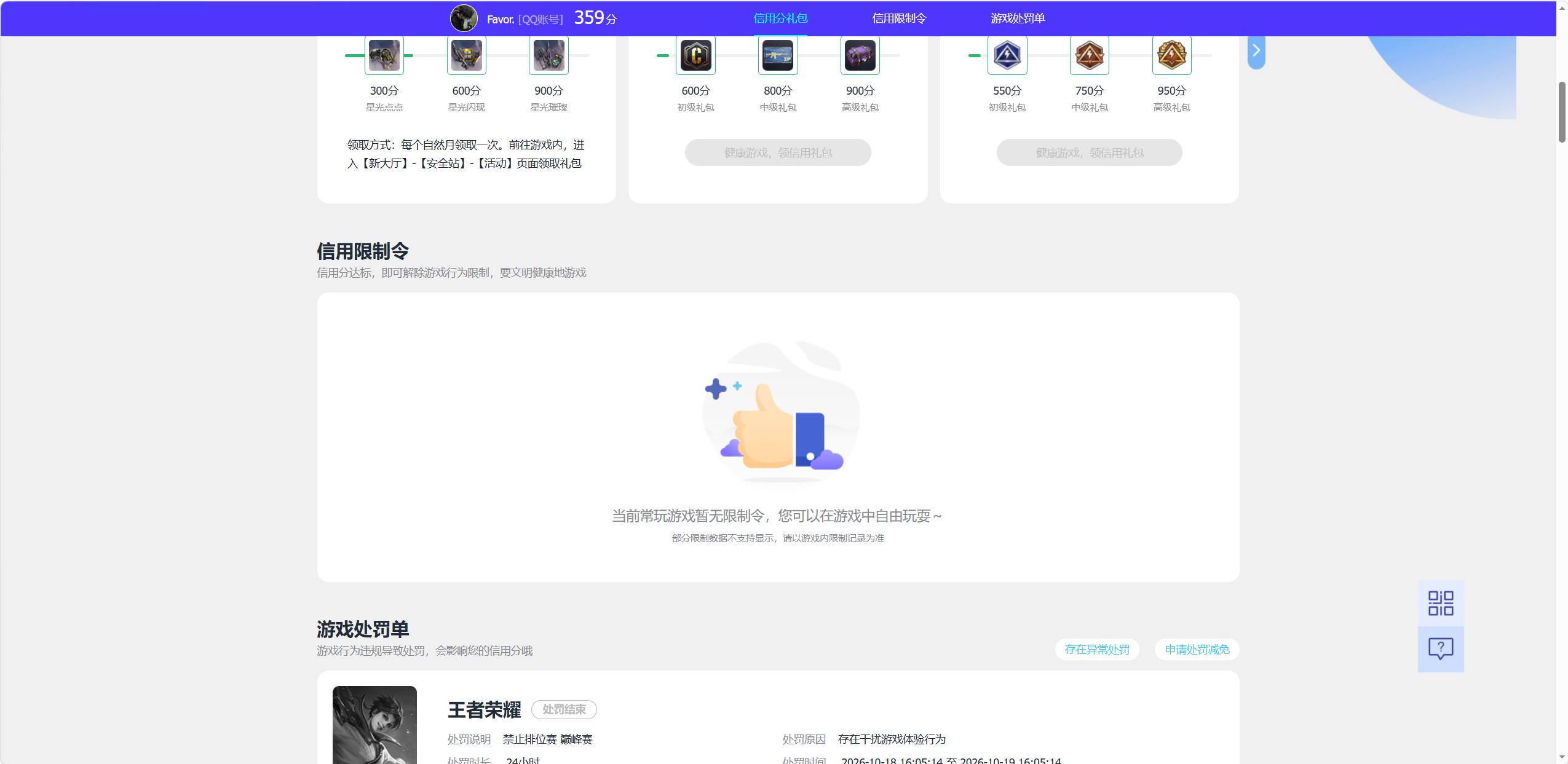Click the 王者荣耀 game thumbnail
Image resolution: width=1568 pixels, height=764 pixels.
(374, 725)
